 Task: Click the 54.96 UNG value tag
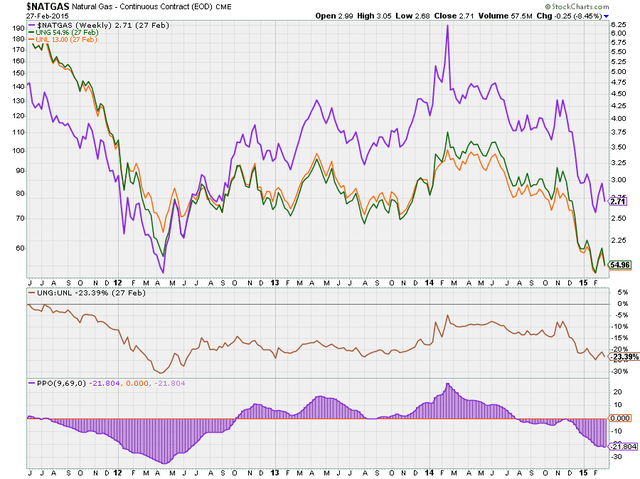point(620,264)
